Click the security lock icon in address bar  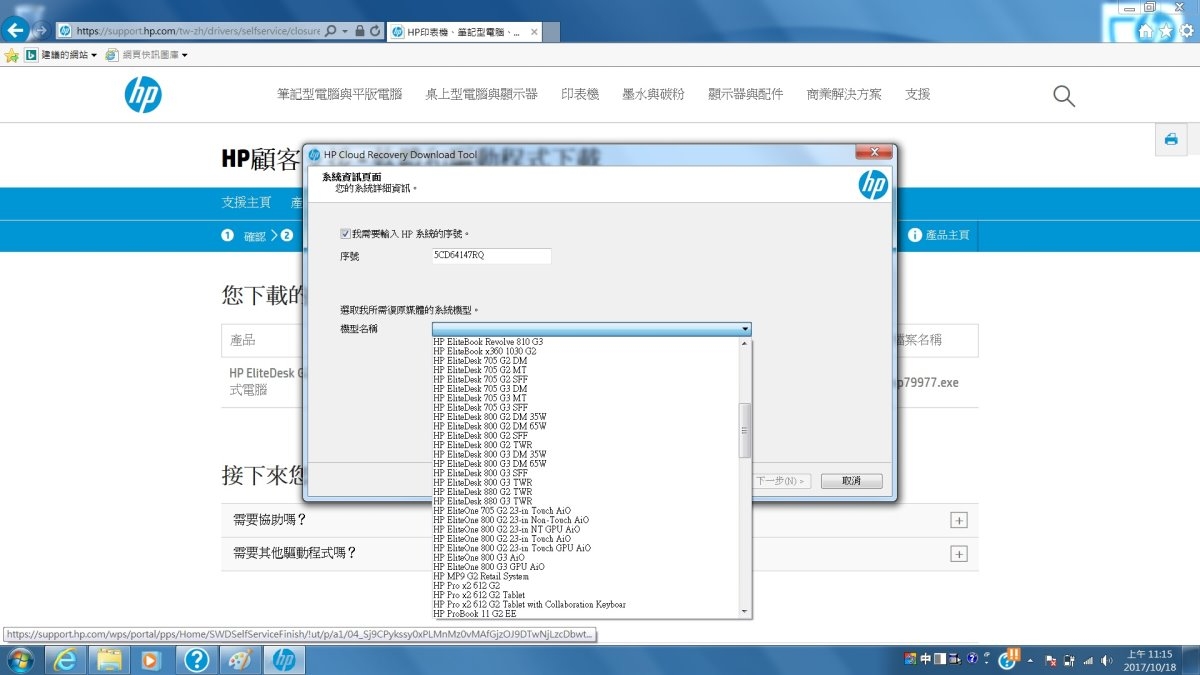360,31
